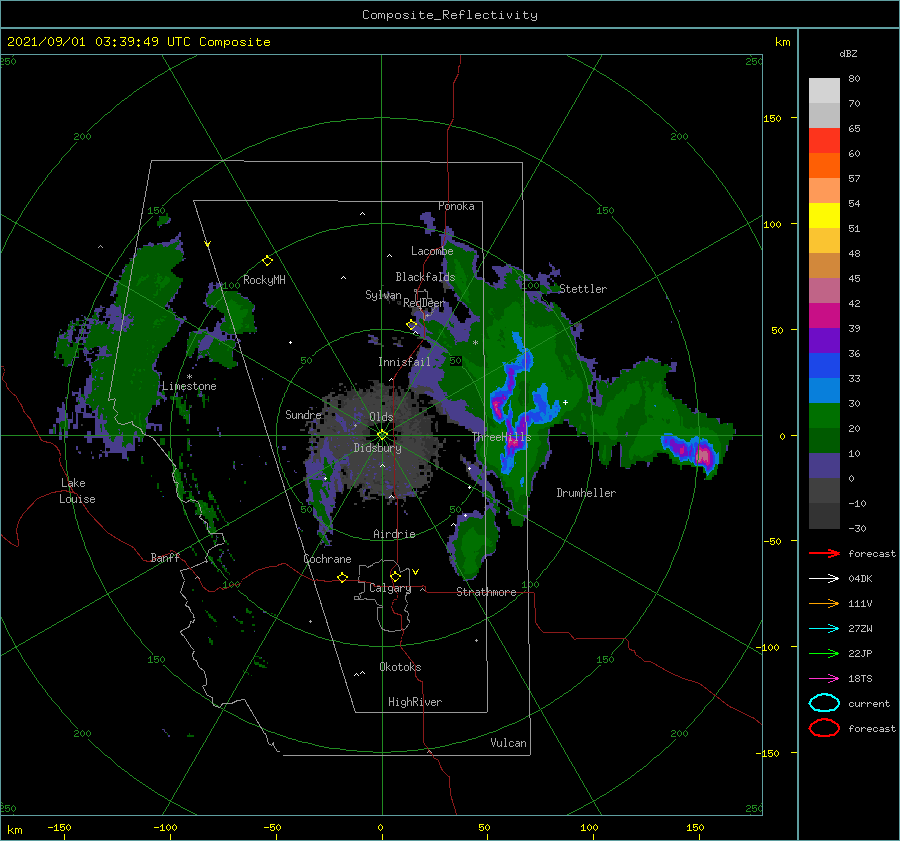Click the Ponoka city label
900x841 pixels.
pos(456,206)
